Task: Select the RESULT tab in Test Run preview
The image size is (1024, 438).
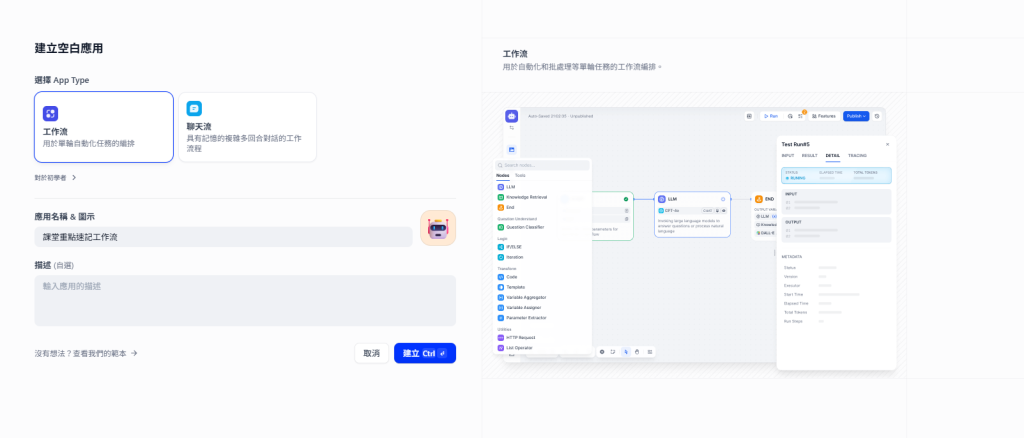Action: point(809,155)
